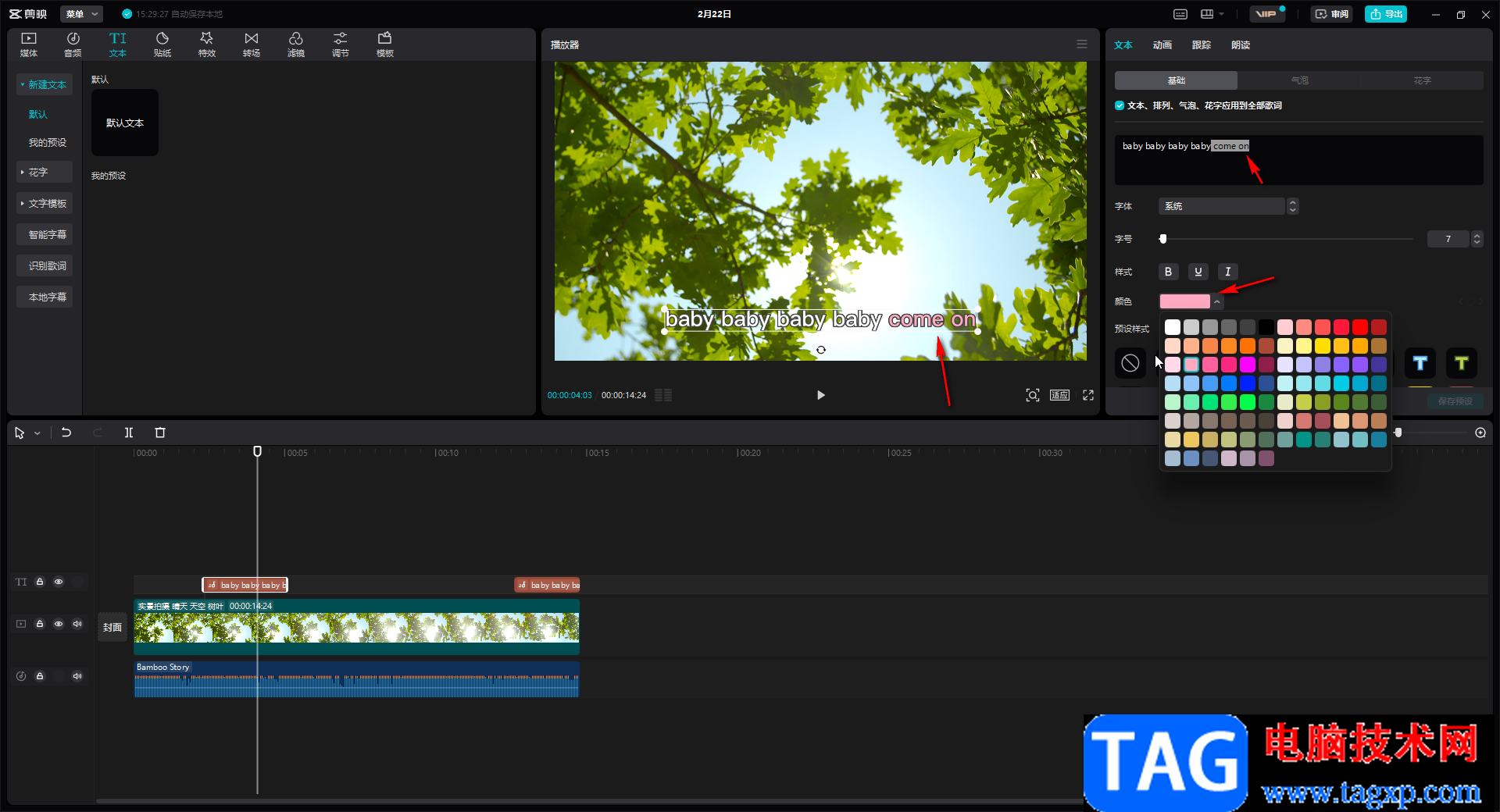Collapse the 新建文本 sidebar group
The width and height of the screenshot is (1500, 812).
tap(45, 84)
